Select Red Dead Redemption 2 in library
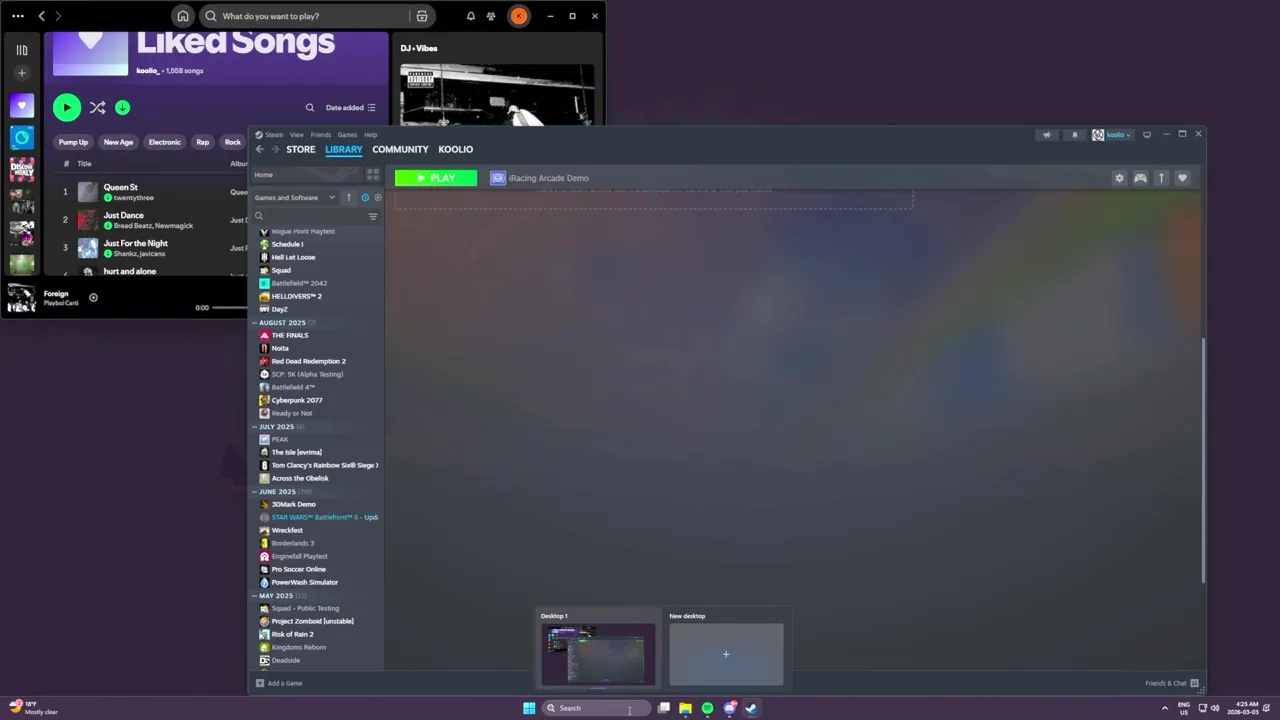The image size is (1280, 720). (308, 361)
